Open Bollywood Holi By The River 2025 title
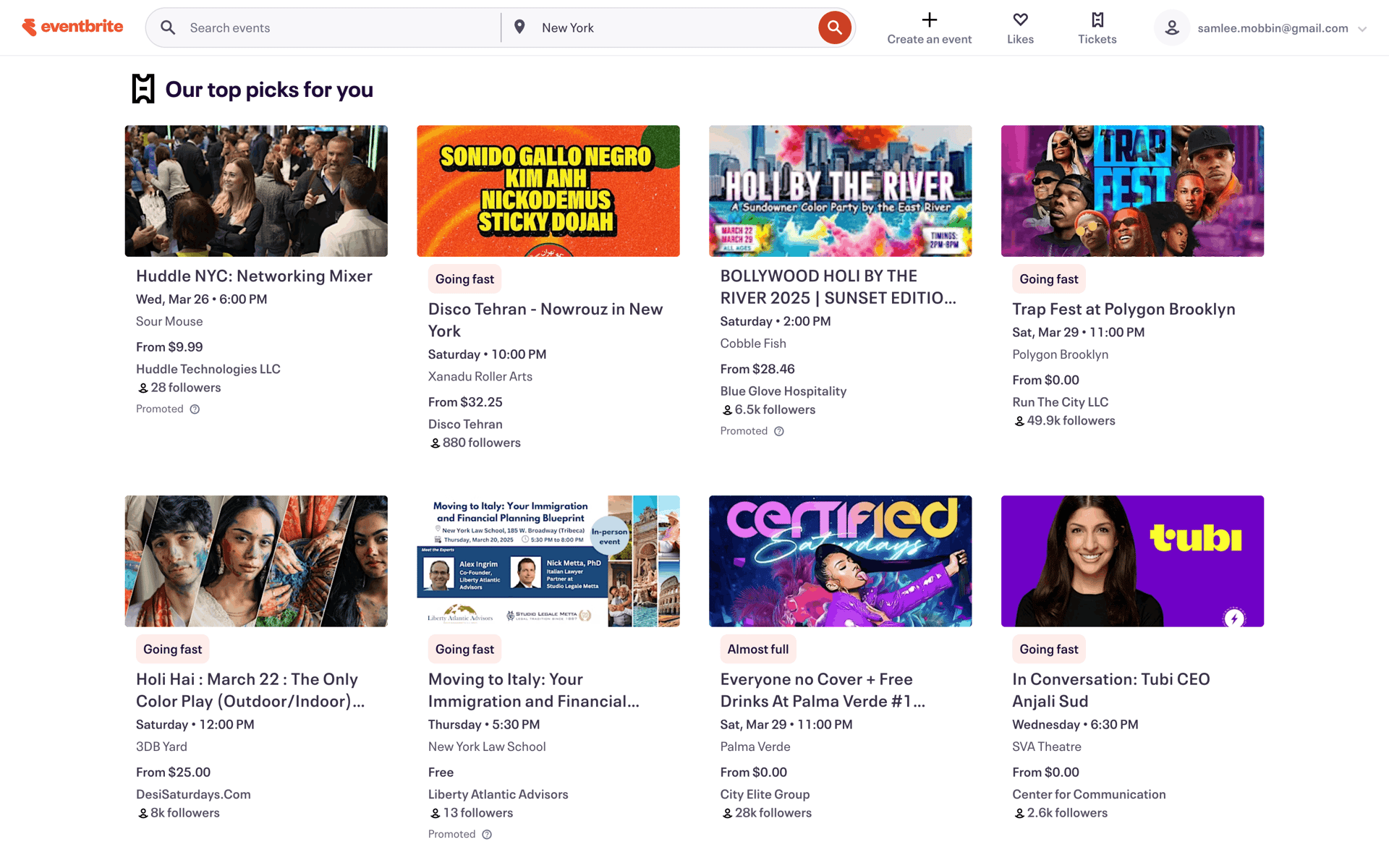 coord(838,286)
